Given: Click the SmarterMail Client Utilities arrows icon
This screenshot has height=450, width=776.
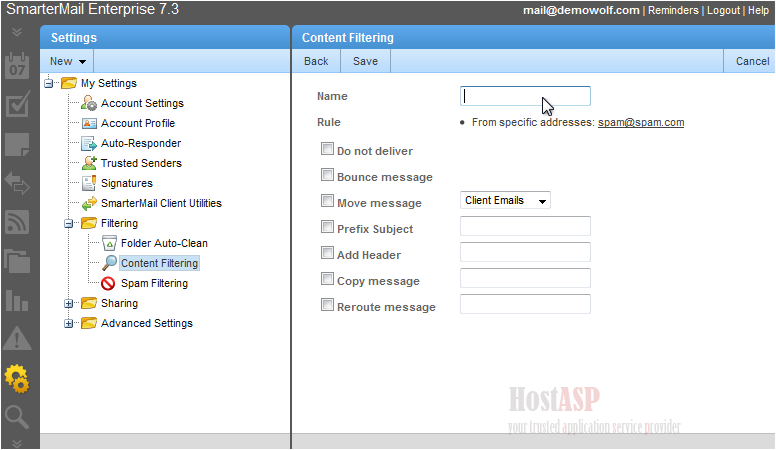Looking at the screenshot, I should 89,203.
